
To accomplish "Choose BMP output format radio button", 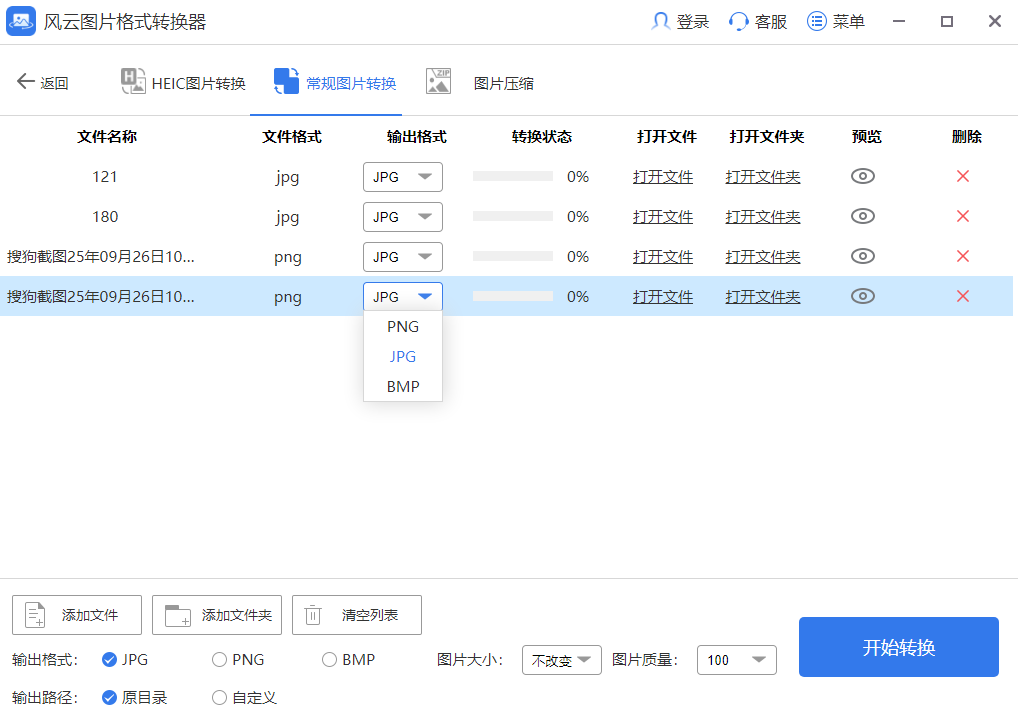I will tap(330, 660).
